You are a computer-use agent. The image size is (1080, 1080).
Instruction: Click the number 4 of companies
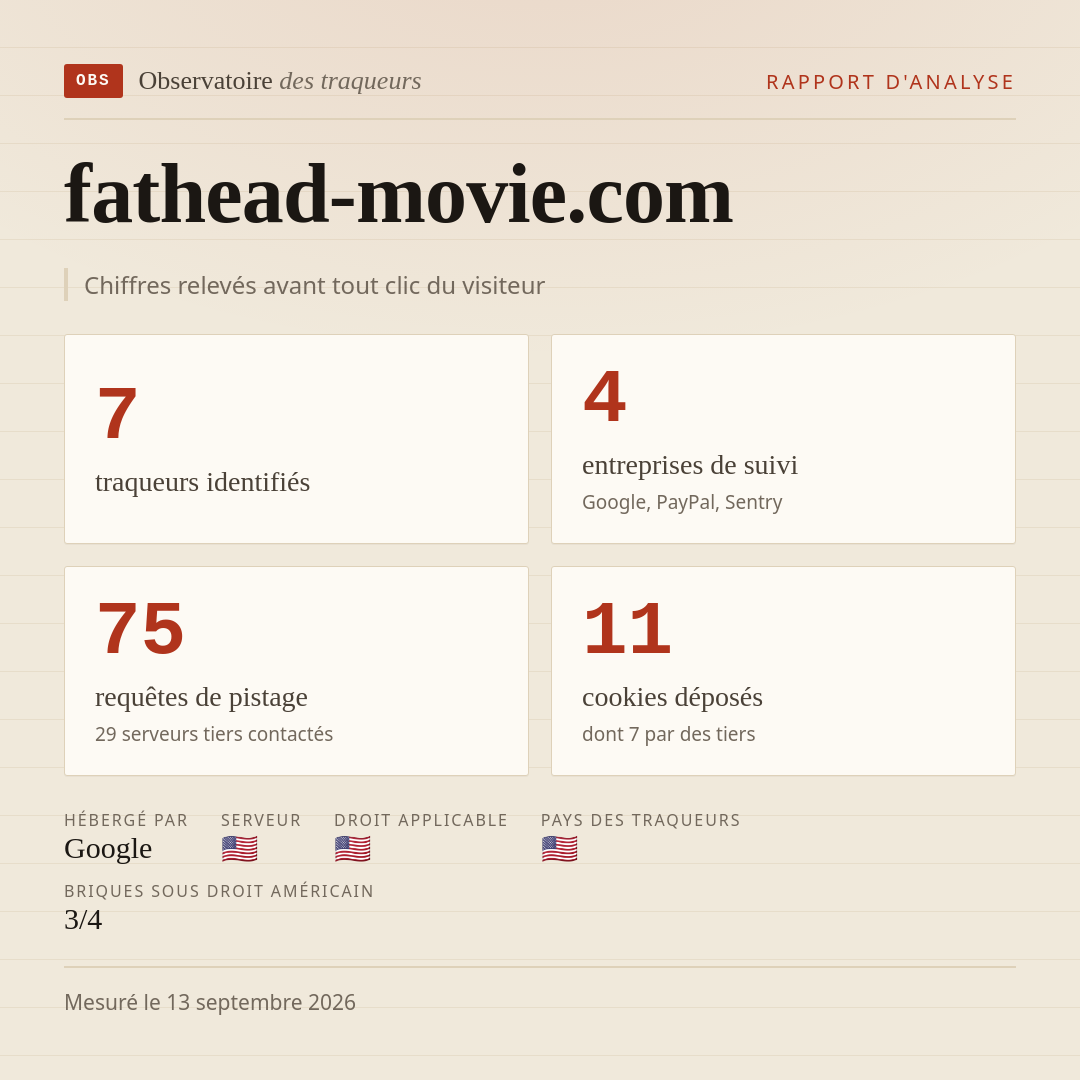[605, 397]
